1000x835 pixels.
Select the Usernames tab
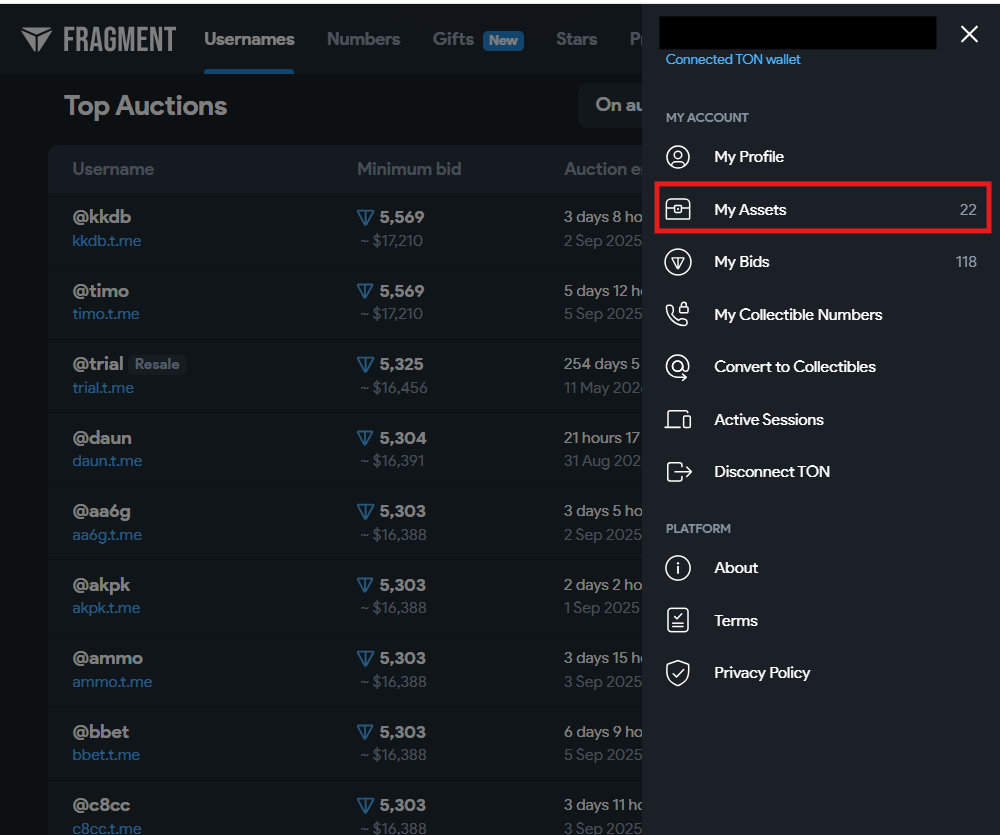(249, 39)
